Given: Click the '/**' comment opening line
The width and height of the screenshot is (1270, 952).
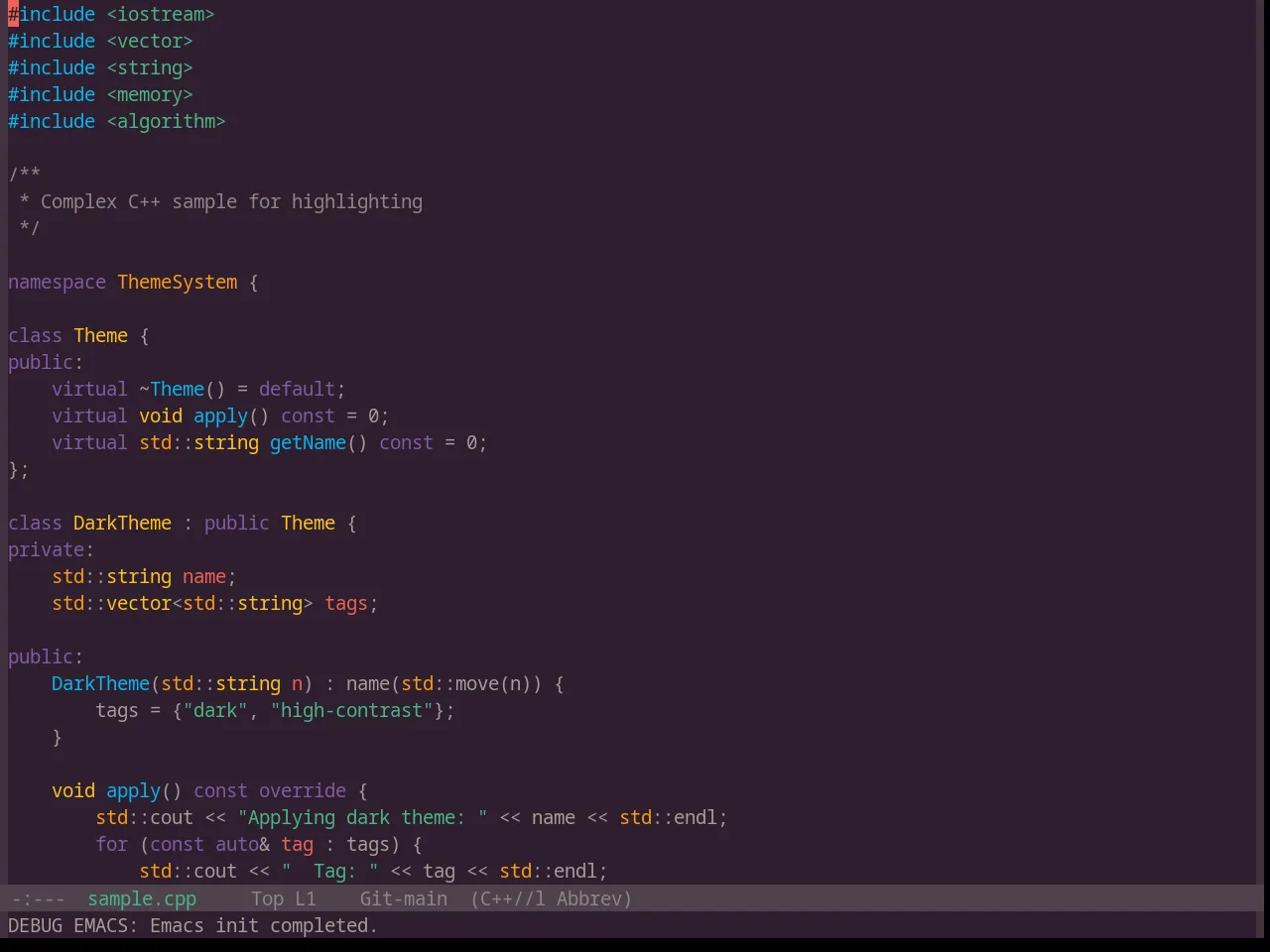Looking at the screenshot, I should 25,175.
